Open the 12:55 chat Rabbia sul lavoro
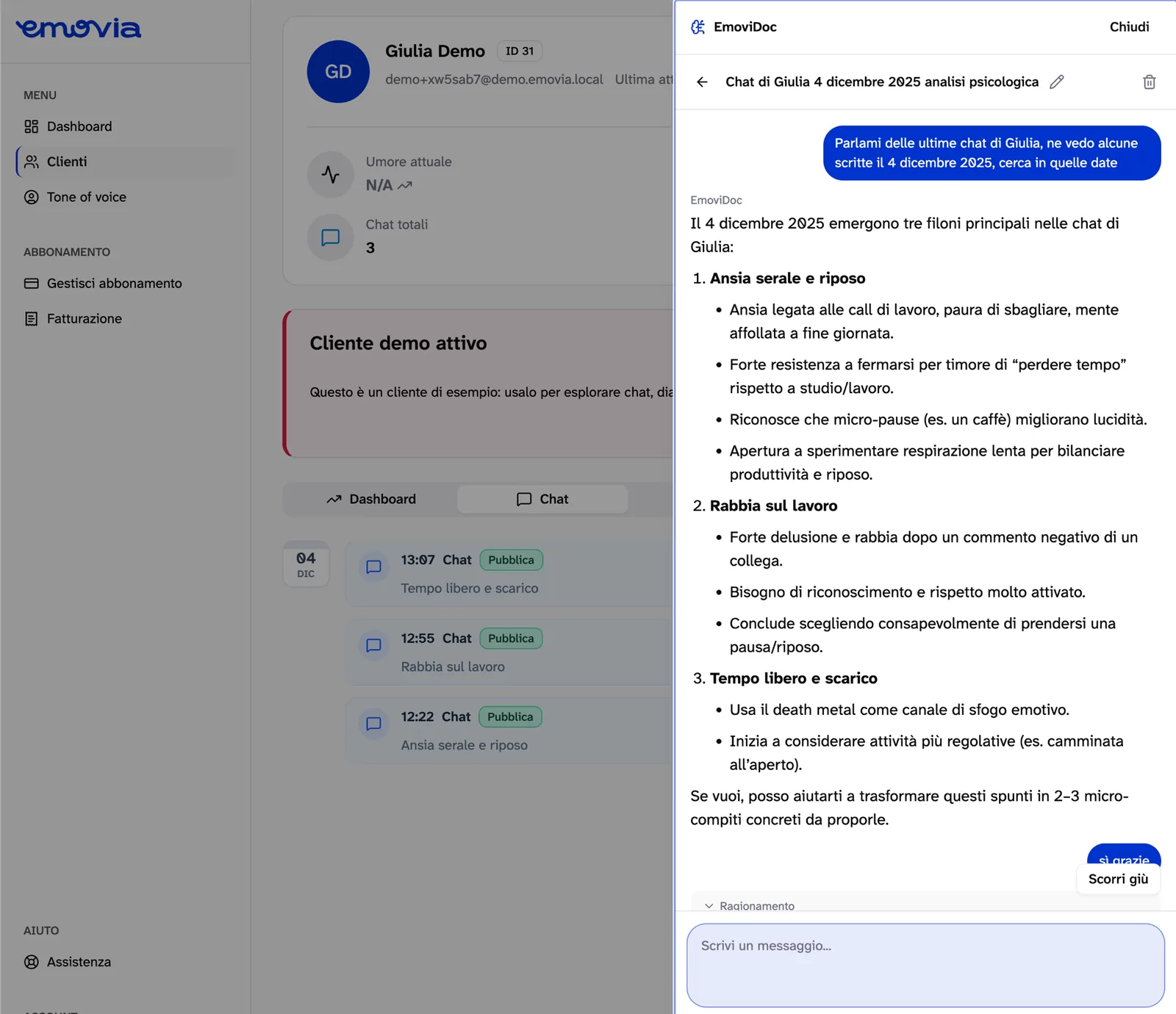The width and height of the screenshot is (1176, 1014). tap(510, 652)
